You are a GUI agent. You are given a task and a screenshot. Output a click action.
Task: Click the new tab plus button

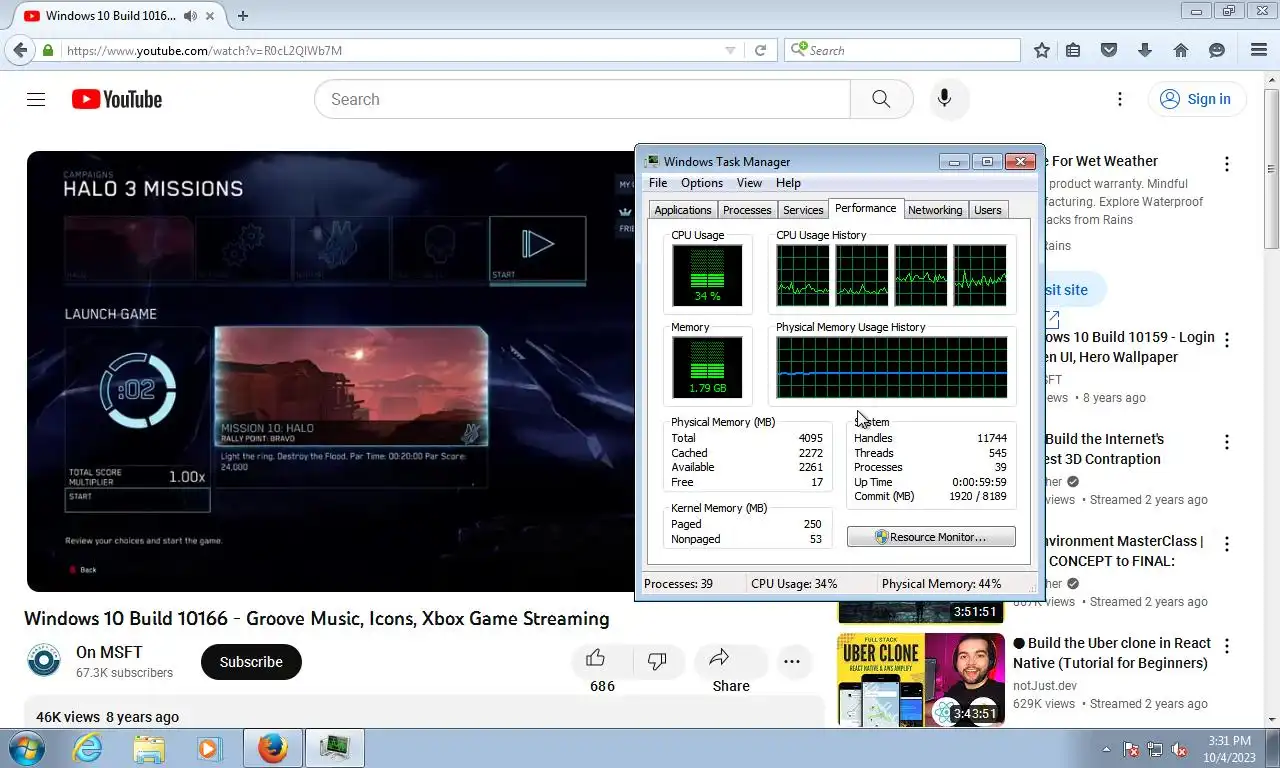pyautogui.click(x=242, y=16)
